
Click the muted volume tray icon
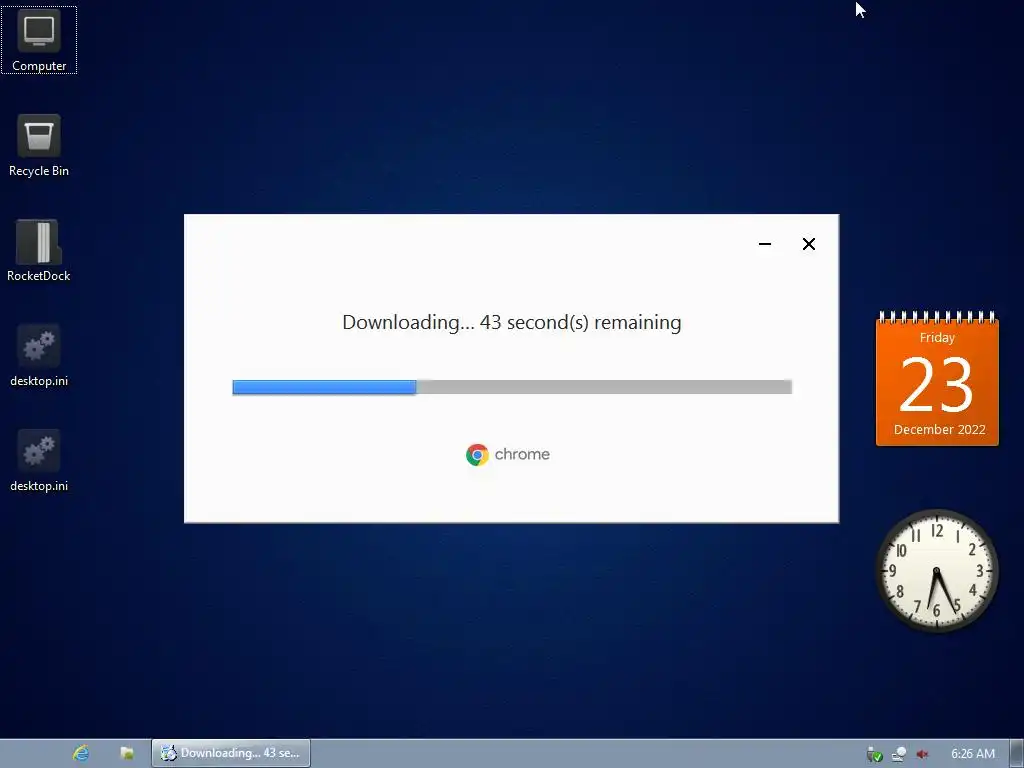(922, 754)
